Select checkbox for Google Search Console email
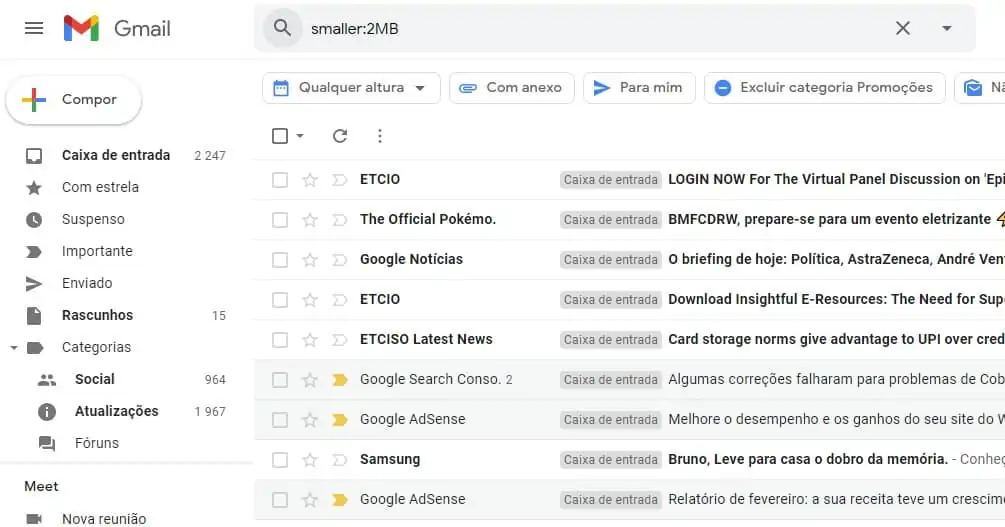Viewport: 1005px width, 527px height. (280, 380)
